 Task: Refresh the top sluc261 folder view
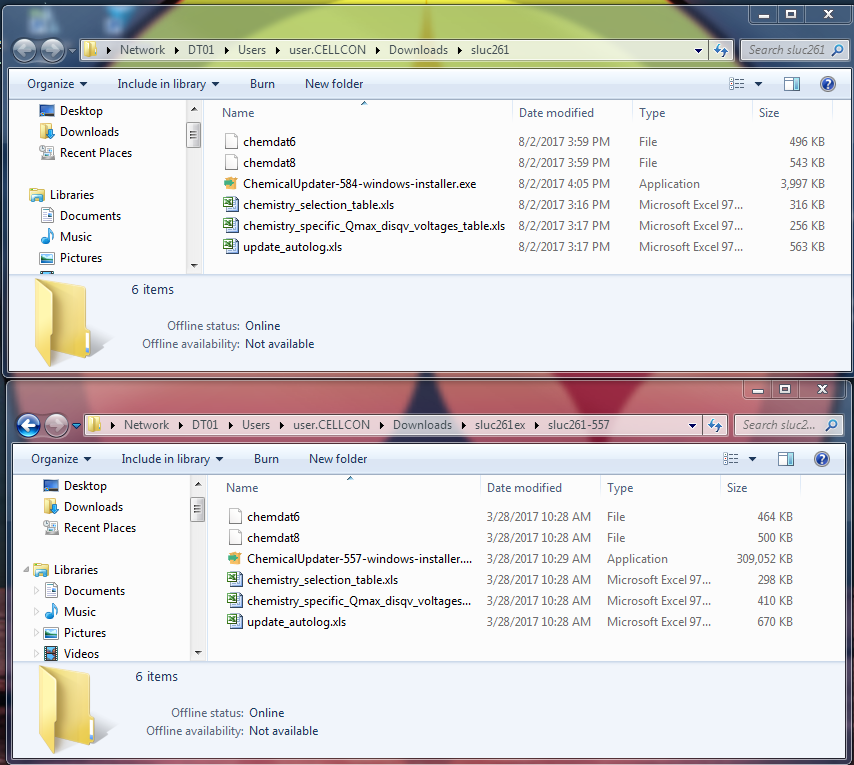click(x=721, y=50)
